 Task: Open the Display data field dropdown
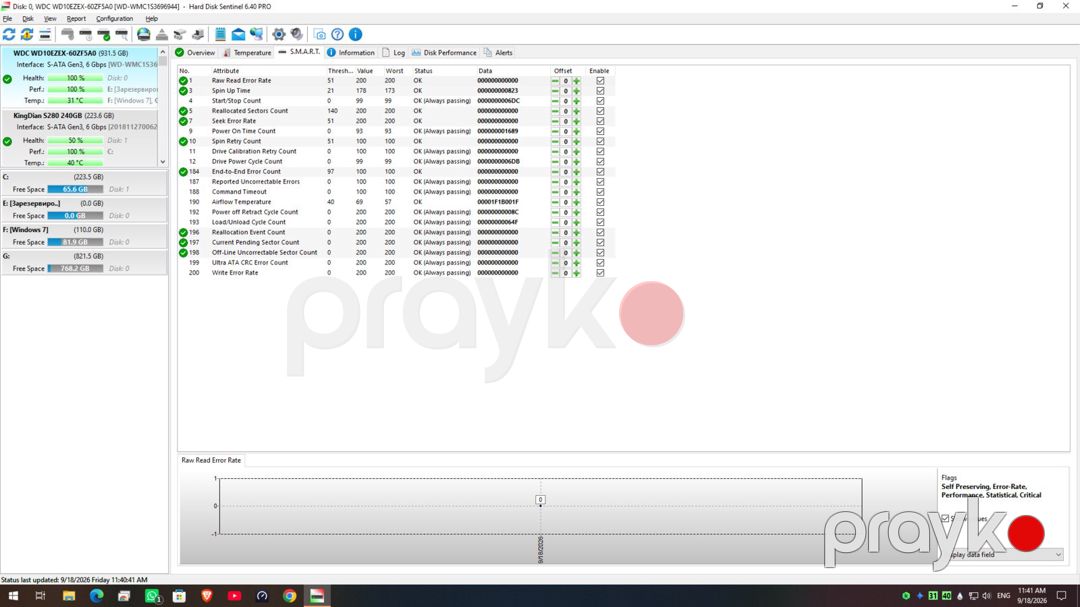coord(1001,555)
